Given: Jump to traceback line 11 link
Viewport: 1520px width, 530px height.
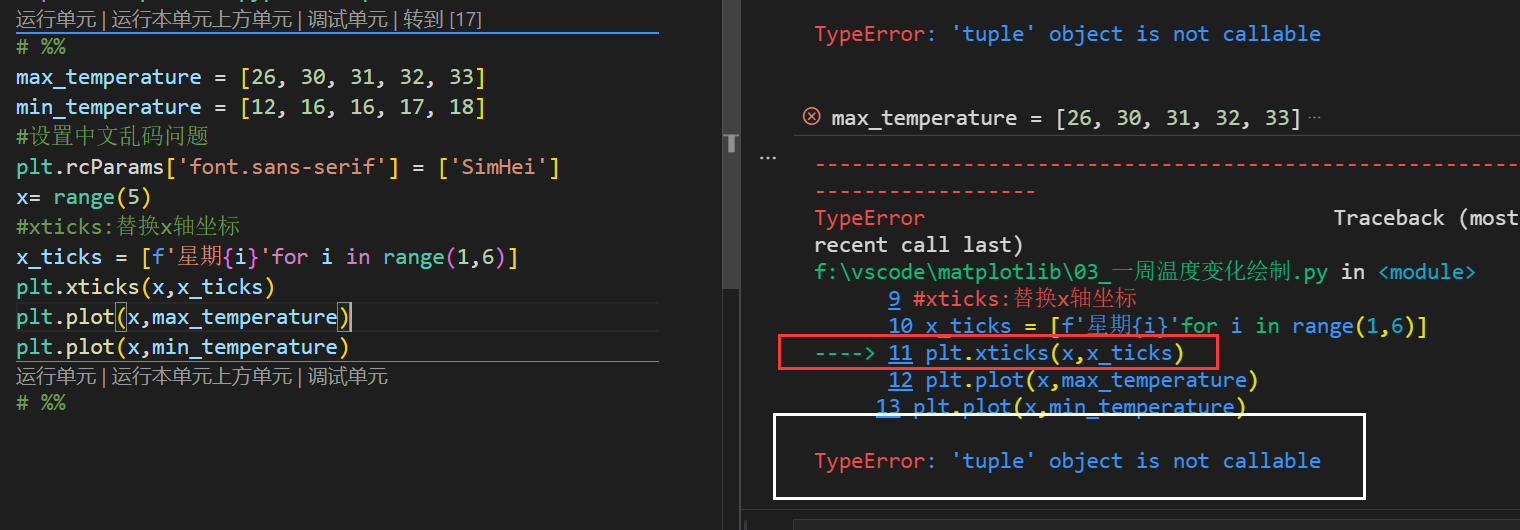Looking at the screenshot, I should pos(900,353).
